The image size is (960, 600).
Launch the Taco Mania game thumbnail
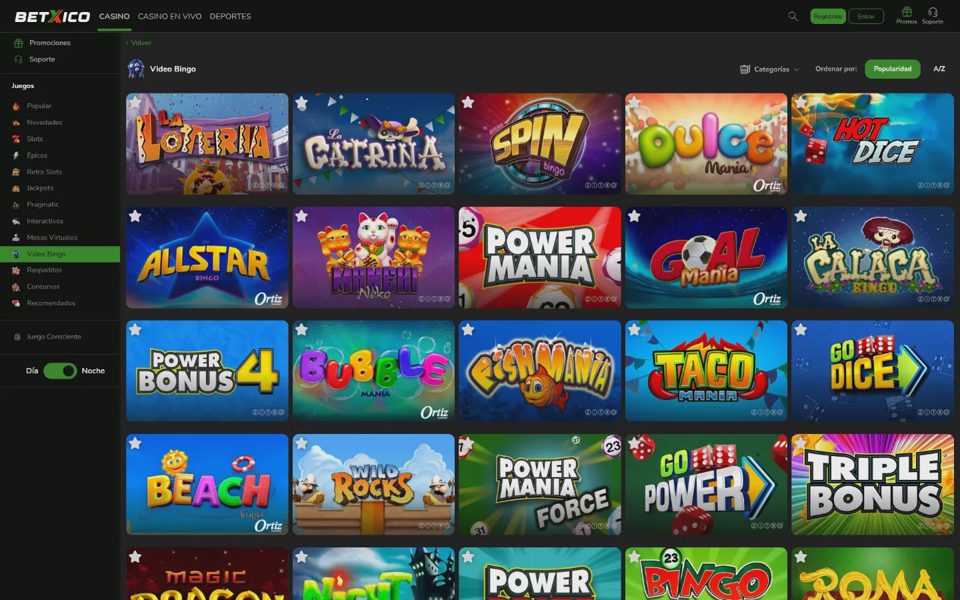tap(706, 371)
